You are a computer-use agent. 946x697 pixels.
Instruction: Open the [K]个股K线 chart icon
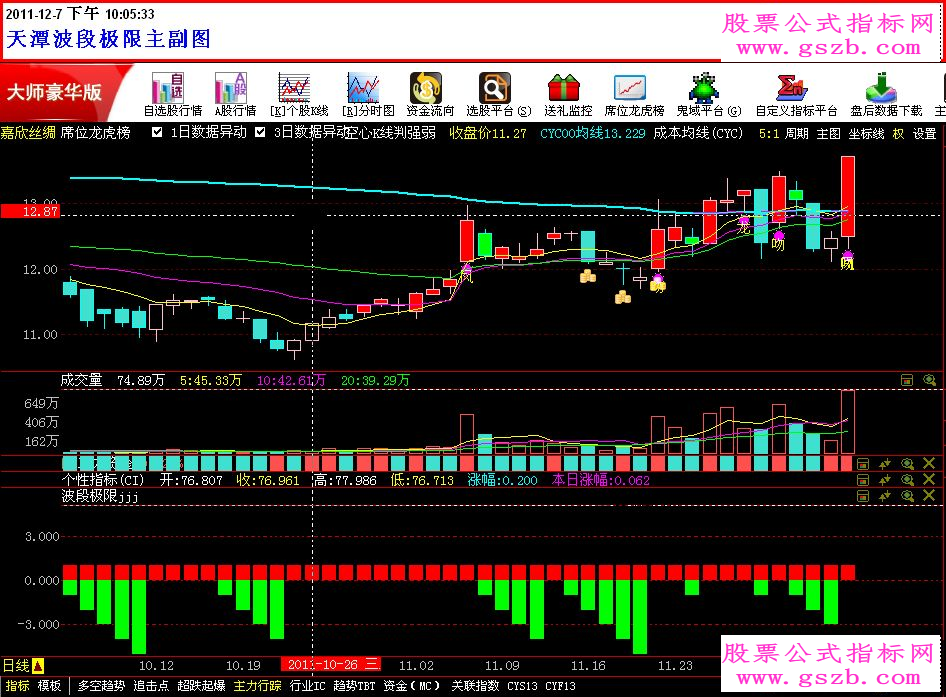pos(299,95)
